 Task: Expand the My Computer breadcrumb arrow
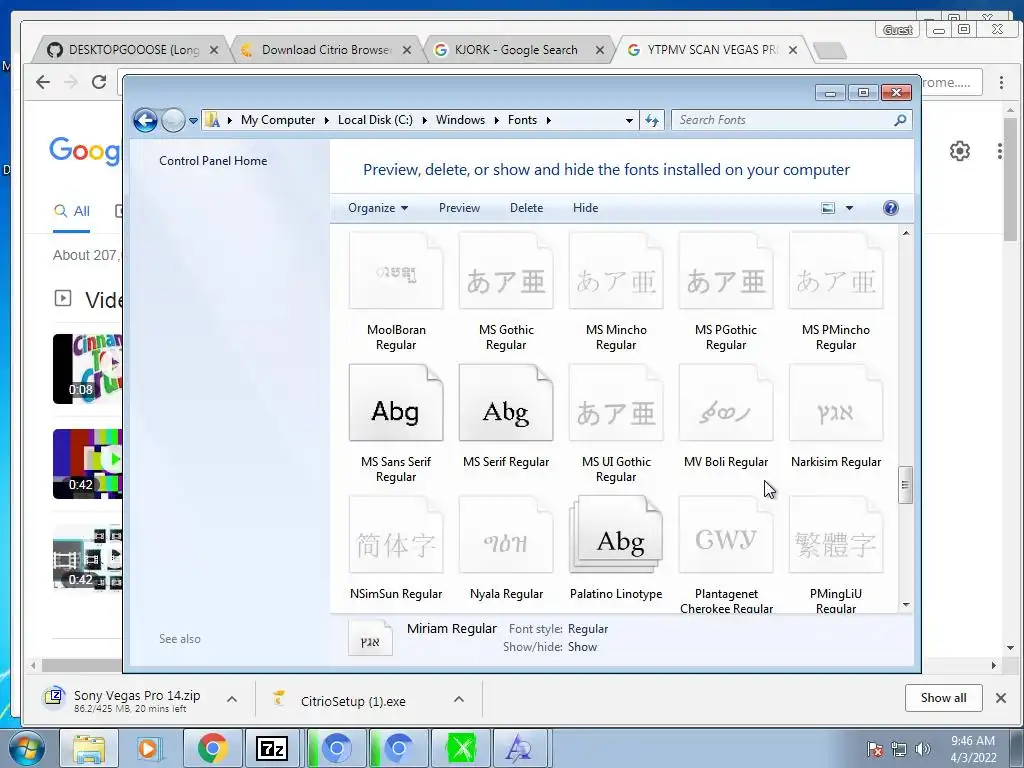click(327, 120)
